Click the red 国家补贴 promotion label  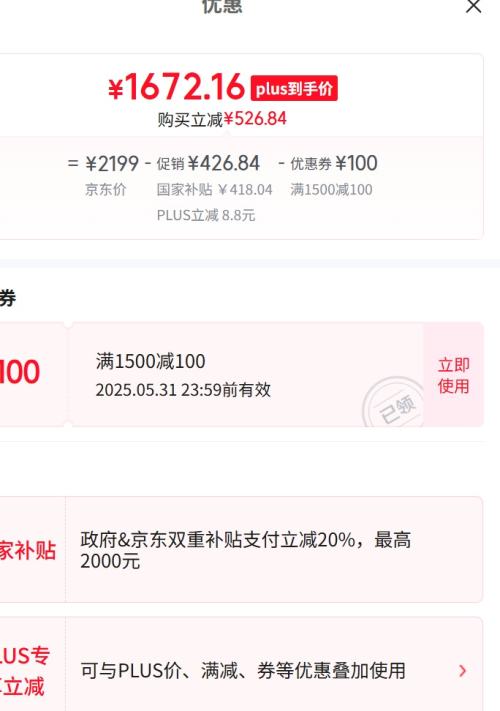[x=28, y=550]
